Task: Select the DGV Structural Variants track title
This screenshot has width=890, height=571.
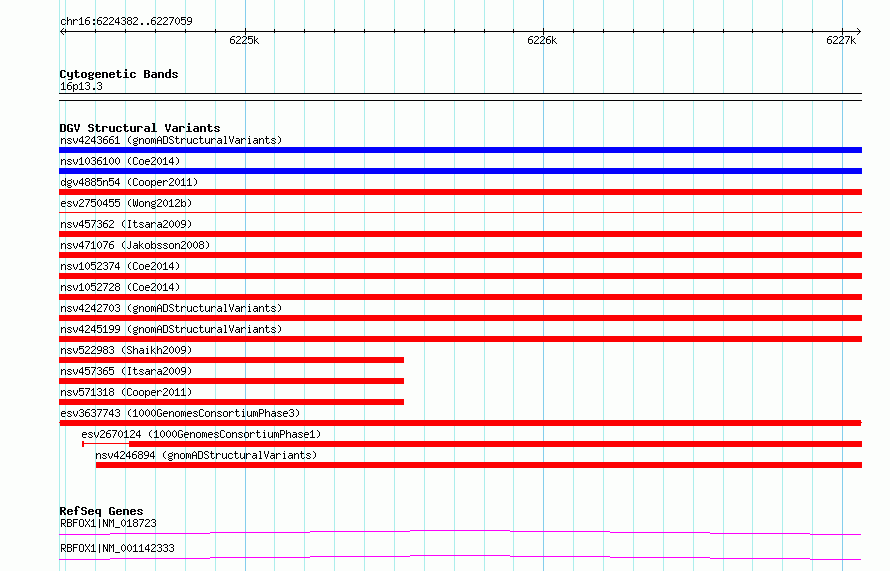Action: click(x=140, y=128)
